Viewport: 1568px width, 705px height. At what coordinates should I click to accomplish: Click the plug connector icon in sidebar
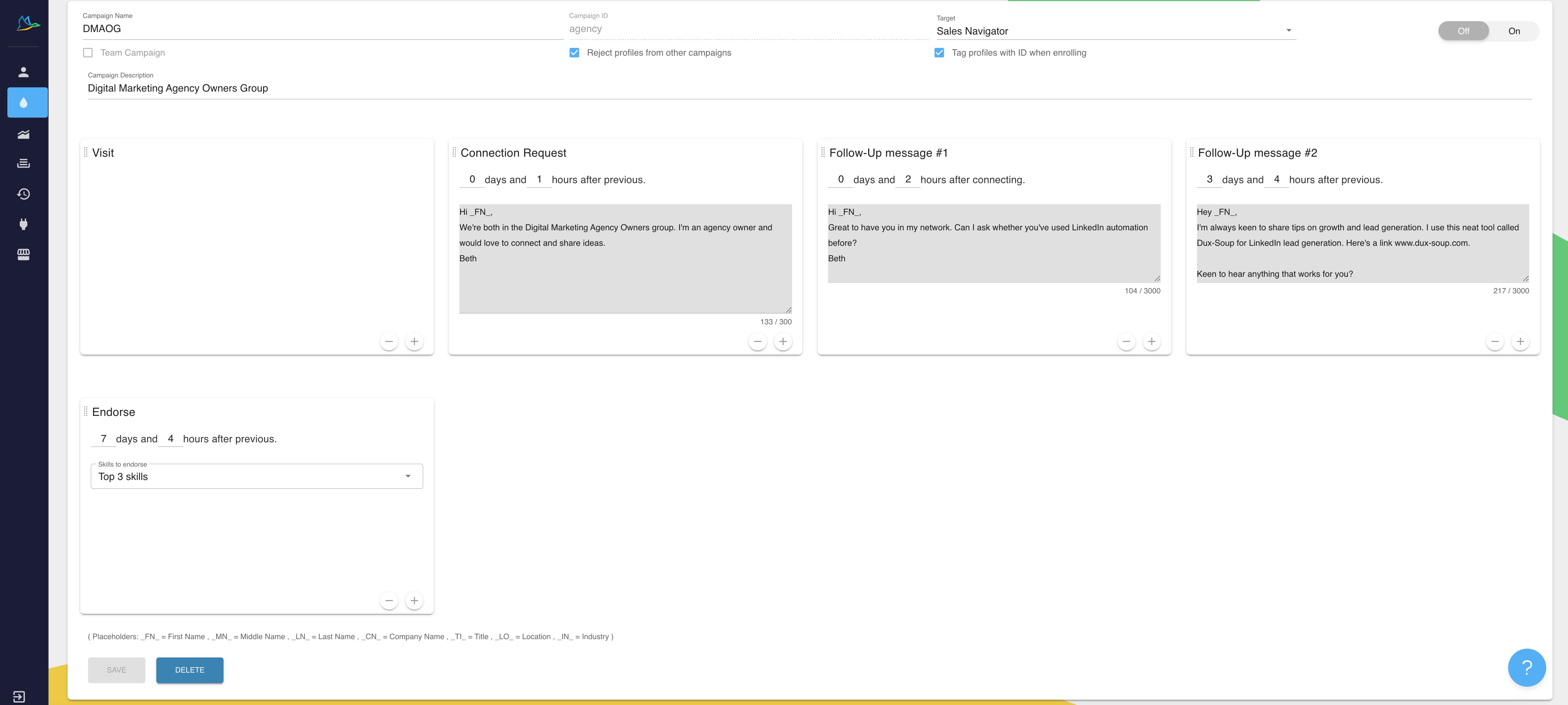click(x=23, y=224)
